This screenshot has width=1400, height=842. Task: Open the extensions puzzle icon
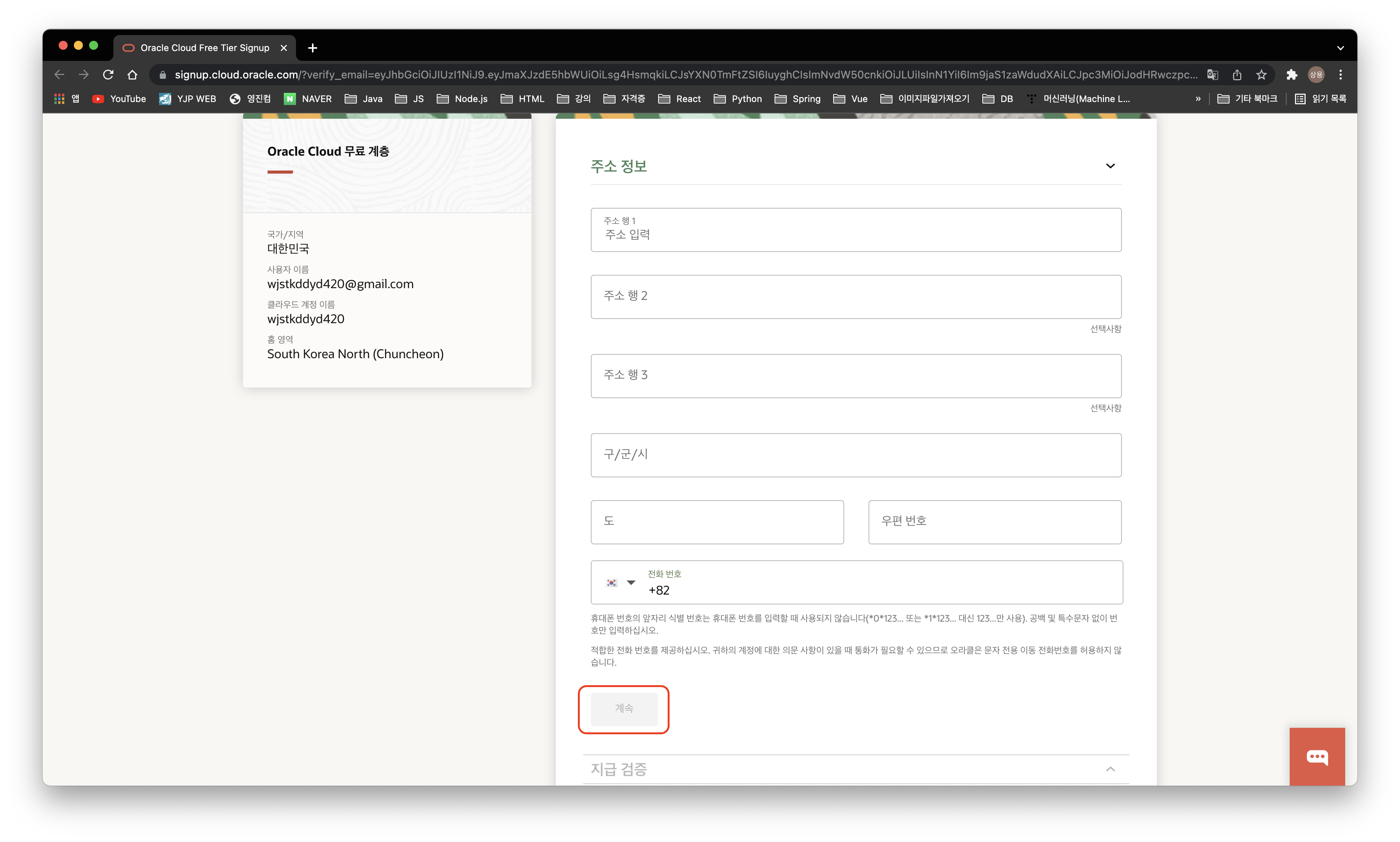pyautogui.click(x=1292, y=74)
